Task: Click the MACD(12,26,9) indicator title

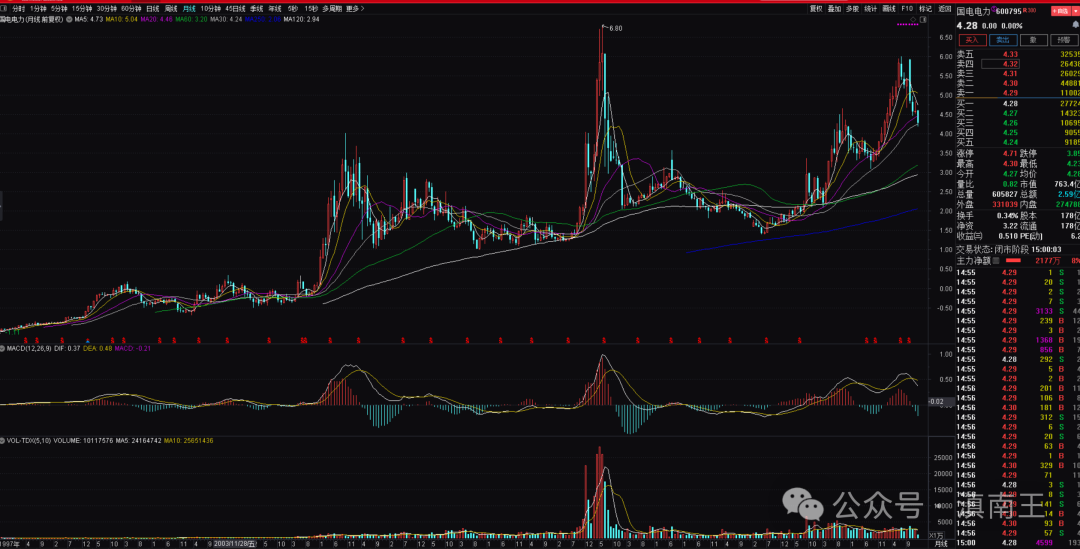Action: click(x=28, y=349)
